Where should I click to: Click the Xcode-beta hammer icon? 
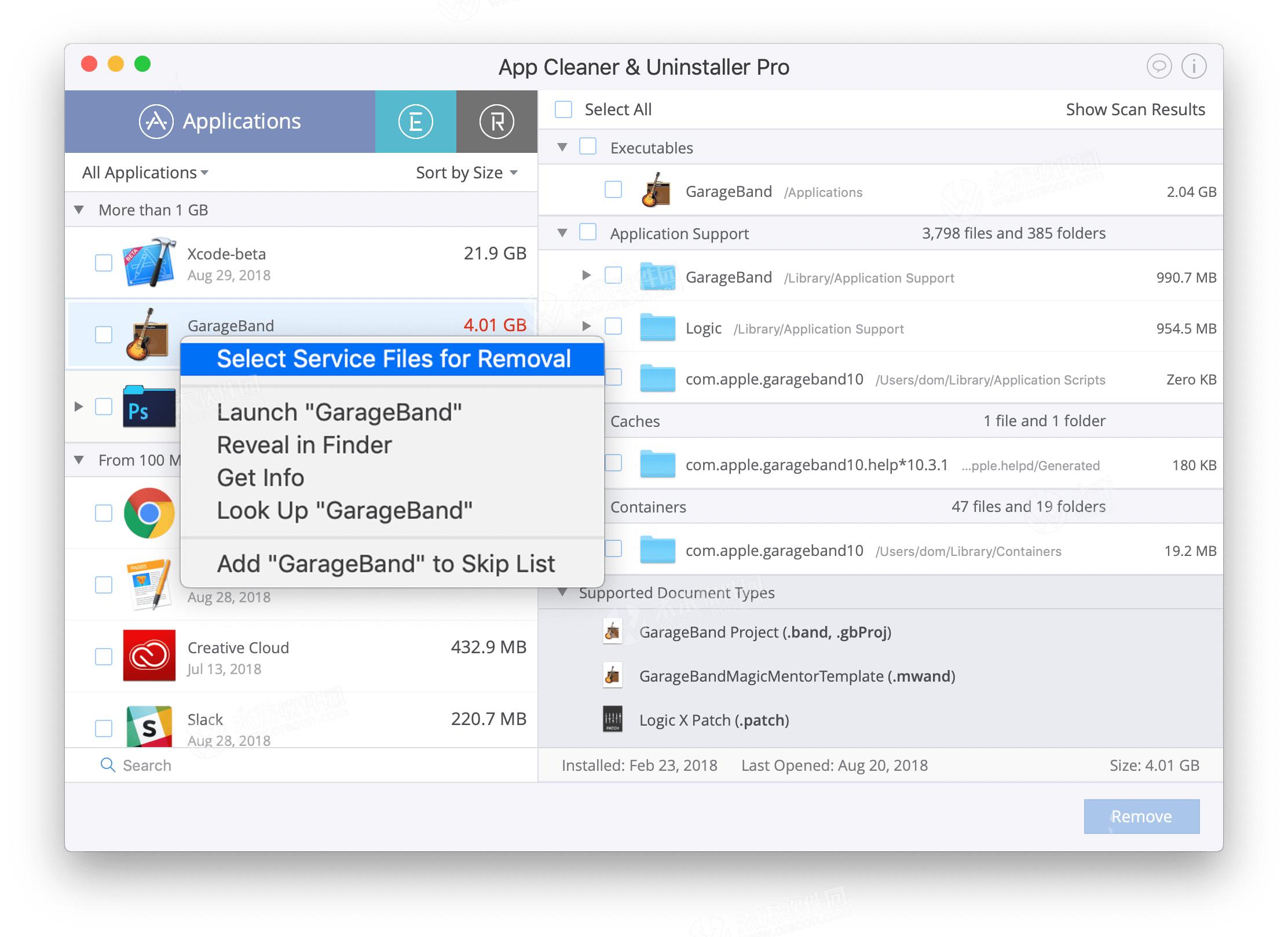tap(148, 262)
